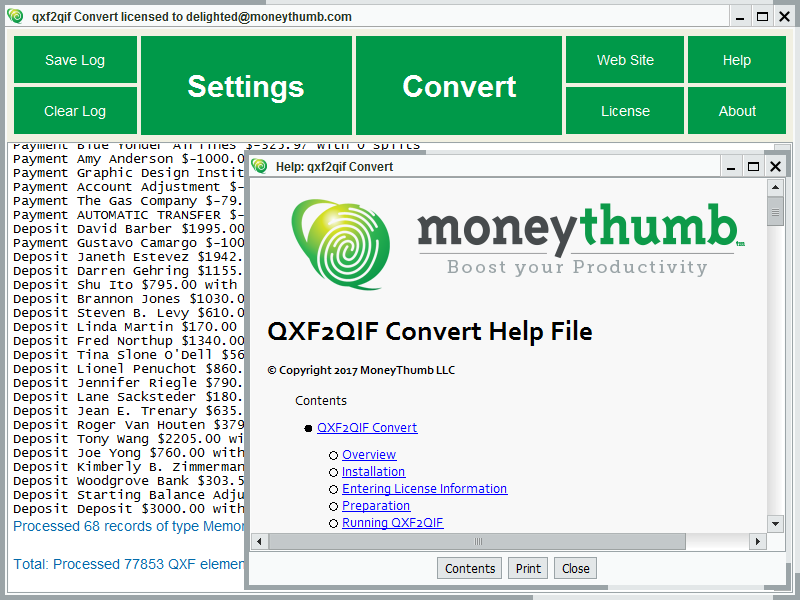Click log line 'Payment AUTOMATIC TRANSFER'

pyautogui.click(x=129, y=215)
